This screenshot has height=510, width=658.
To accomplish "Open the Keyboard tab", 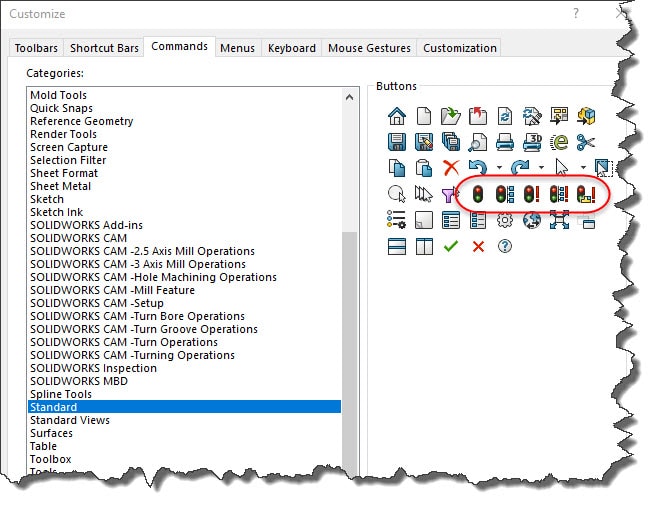I will click(x=292, y=48).
